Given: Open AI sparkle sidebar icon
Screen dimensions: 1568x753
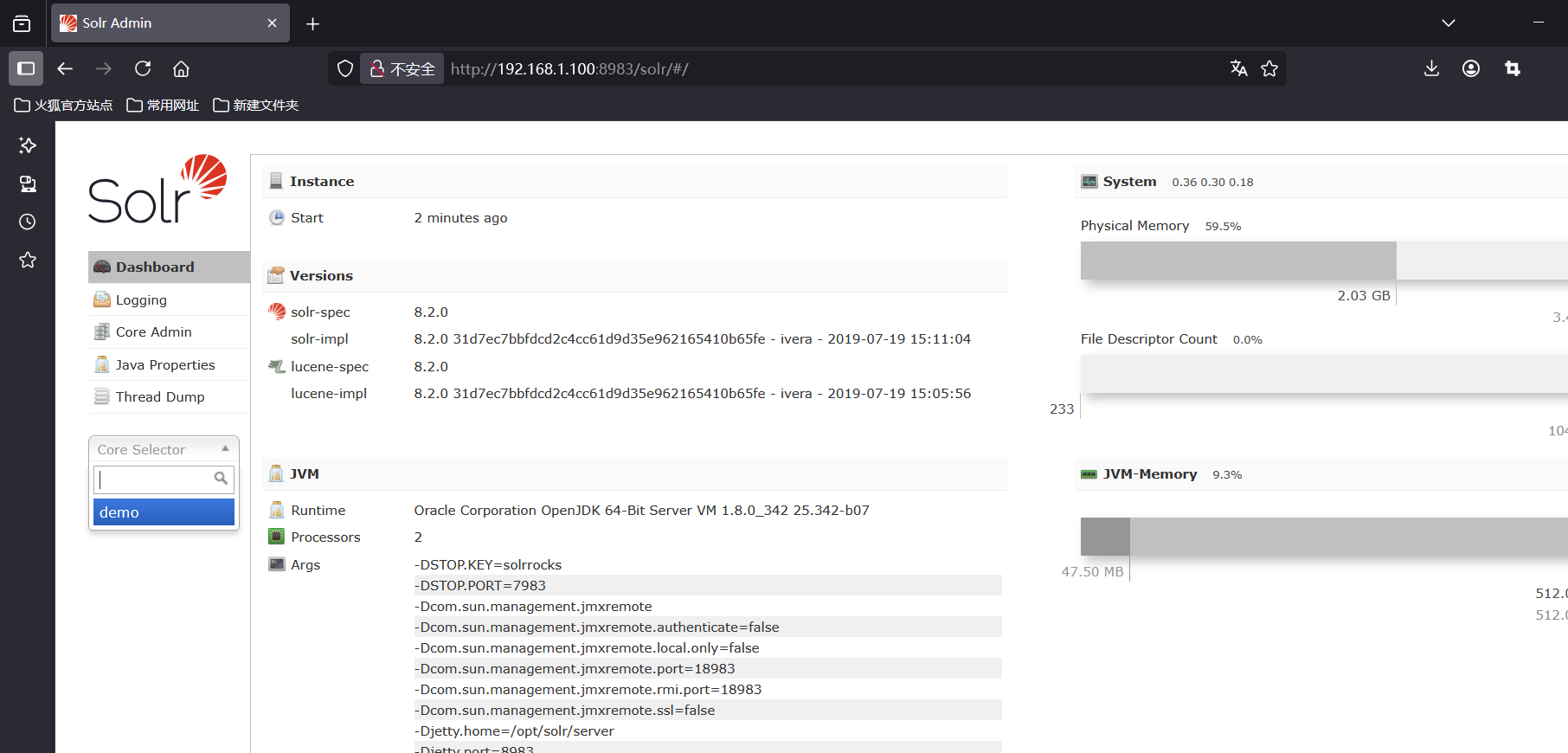Looking at the screenshot, I should [x=28, y=145].
